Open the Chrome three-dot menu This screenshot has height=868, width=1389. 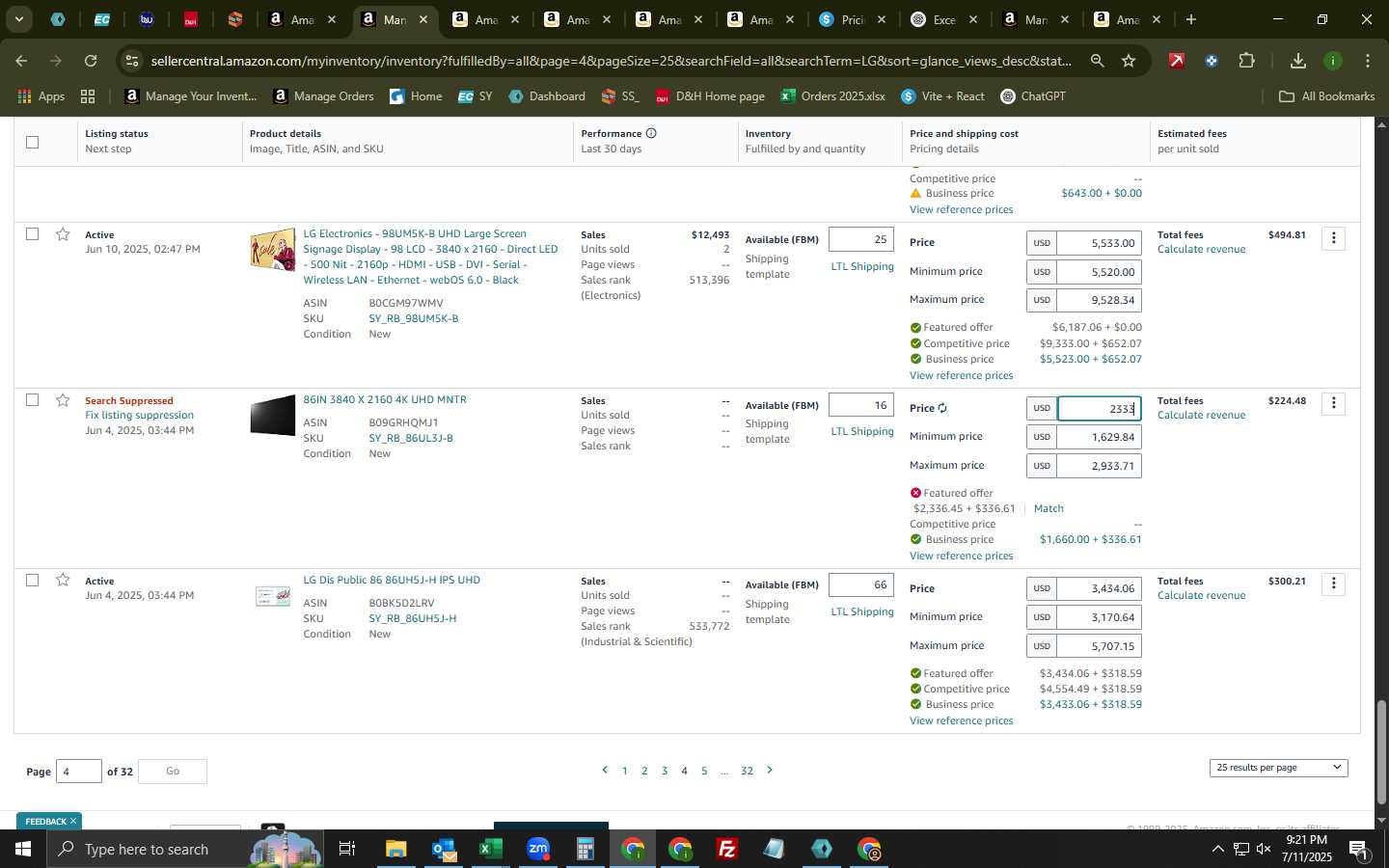tap(1368, 61)
